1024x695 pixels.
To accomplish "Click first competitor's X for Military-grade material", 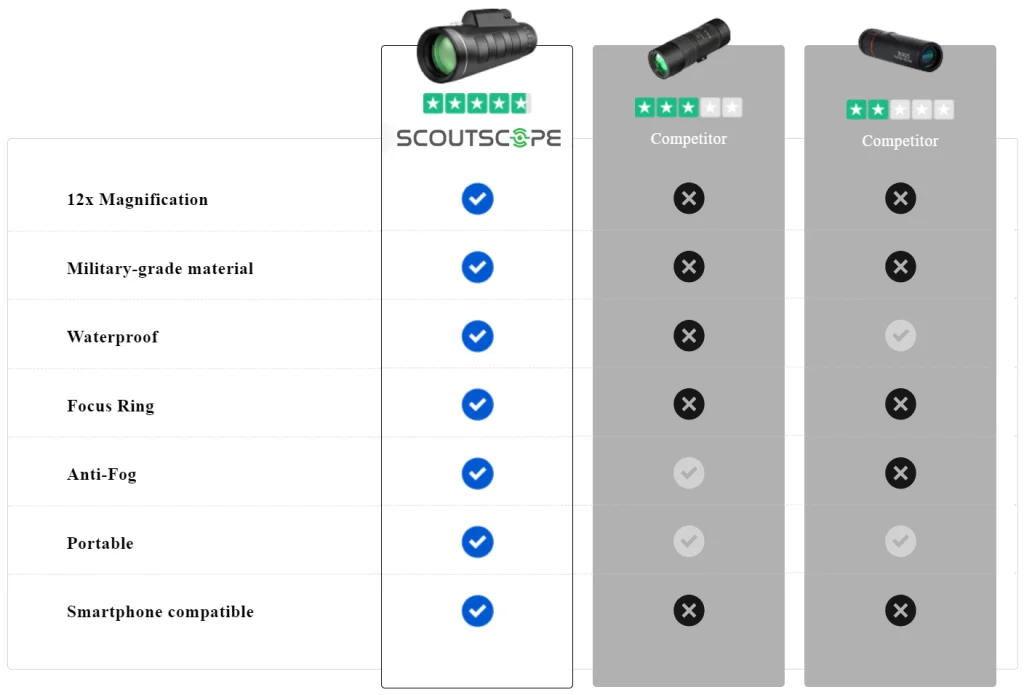I will tap(689, 267).
